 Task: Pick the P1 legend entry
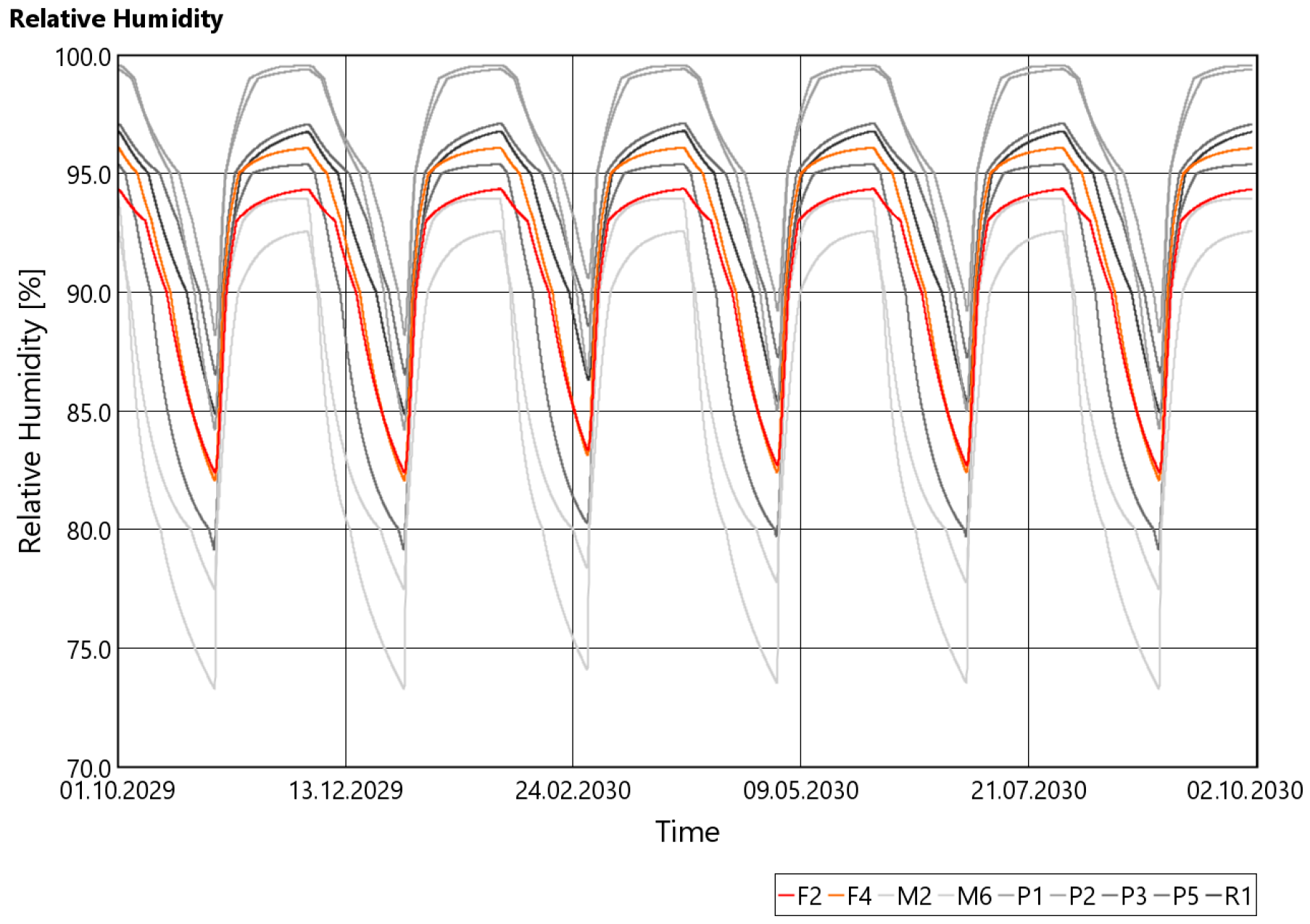(1021, 896)
